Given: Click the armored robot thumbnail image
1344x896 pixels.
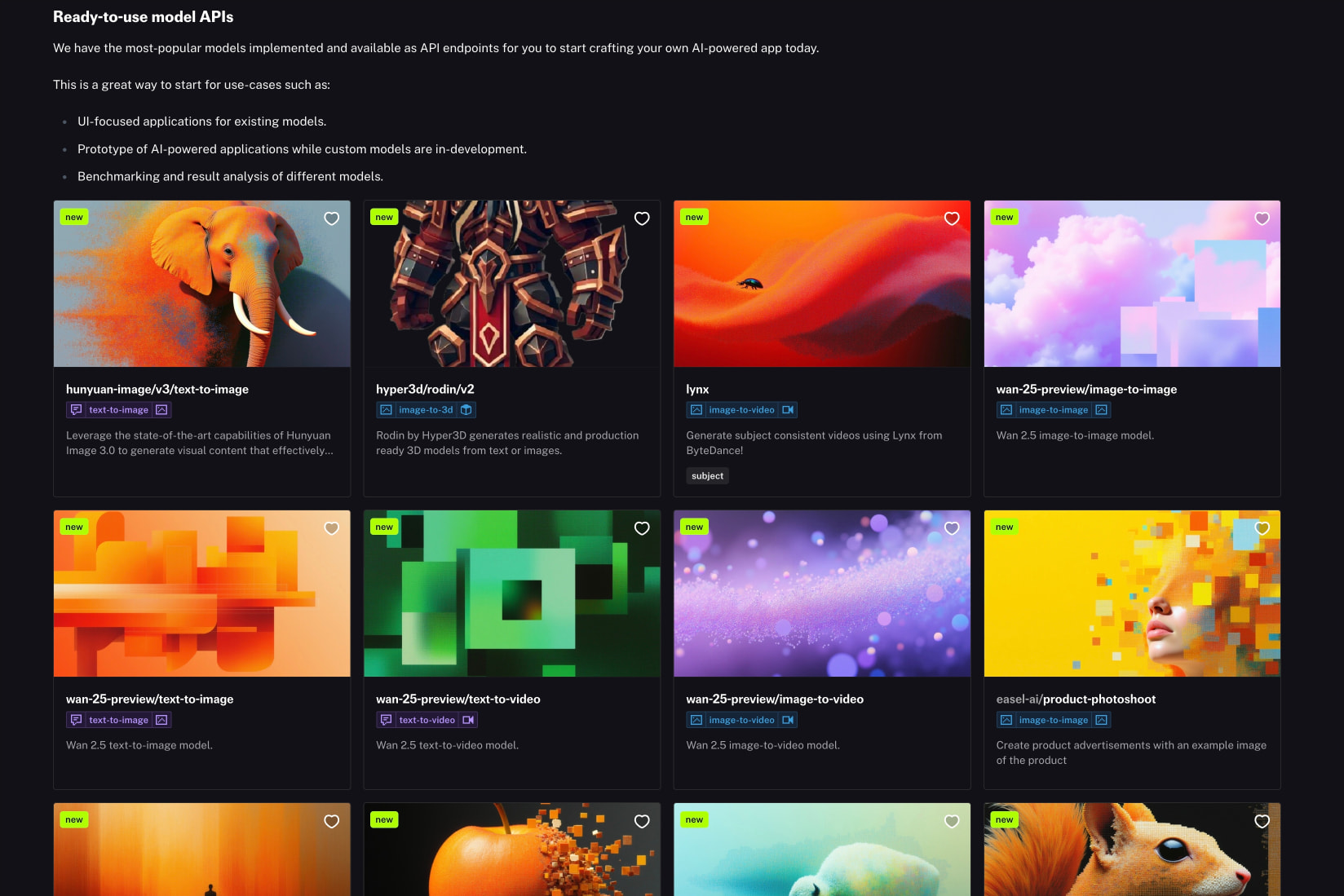Looking at the screenshot, I should 512,284.
